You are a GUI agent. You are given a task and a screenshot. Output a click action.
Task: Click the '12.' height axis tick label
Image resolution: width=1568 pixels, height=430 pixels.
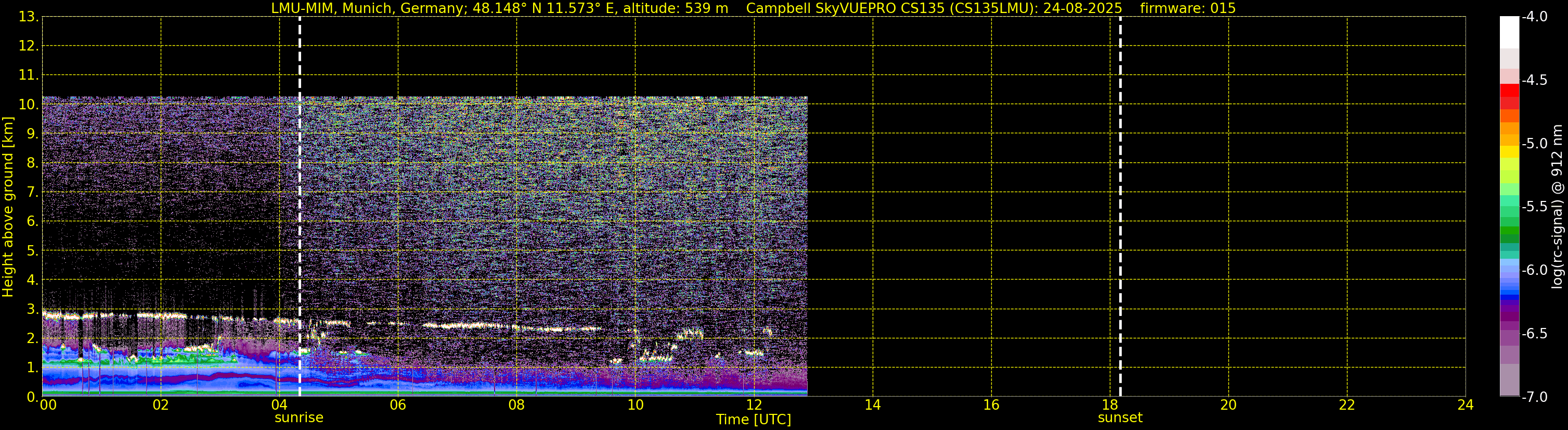point(29,46)
